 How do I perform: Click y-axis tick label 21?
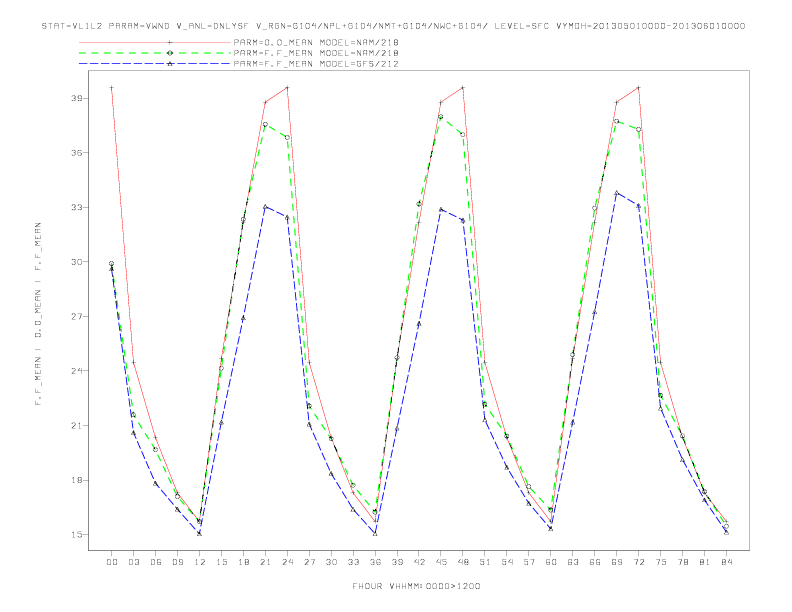coord(77,426)
